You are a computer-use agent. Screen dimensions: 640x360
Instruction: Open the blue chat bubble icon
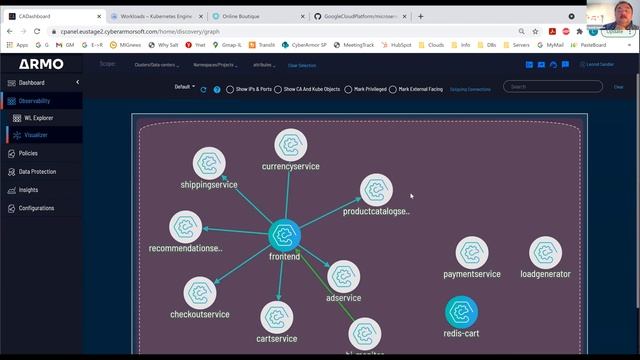[x=565, y=64]
